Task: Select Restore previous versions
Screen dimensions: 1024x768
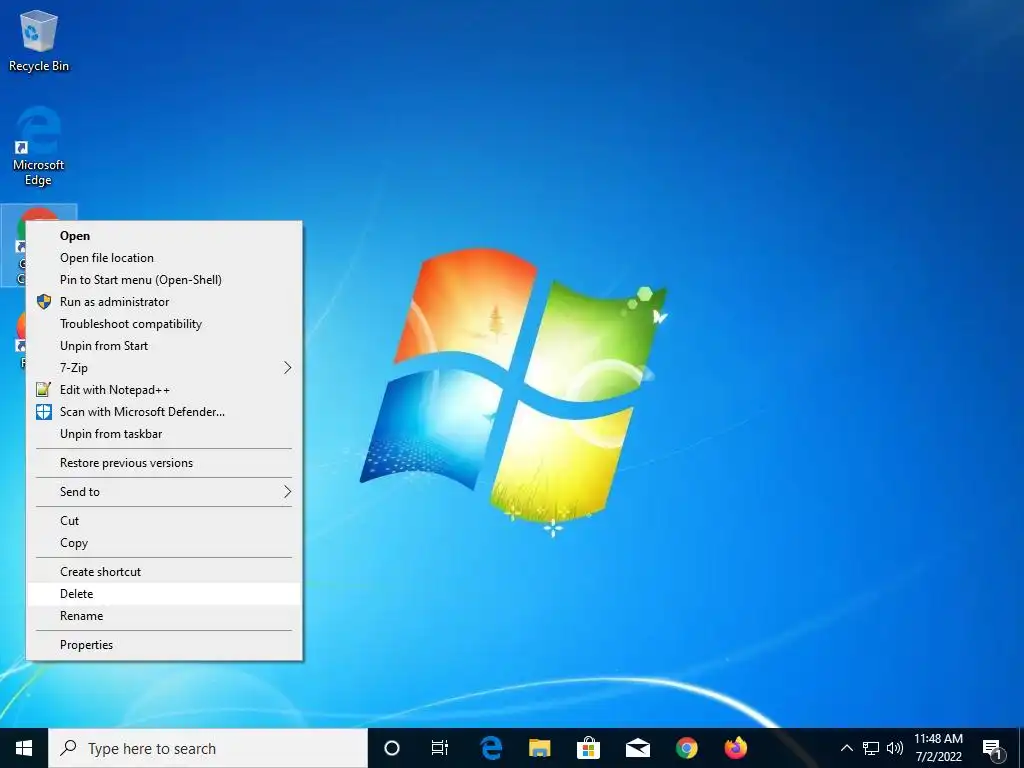Action: pyautogui.click(x=164, y=463)
